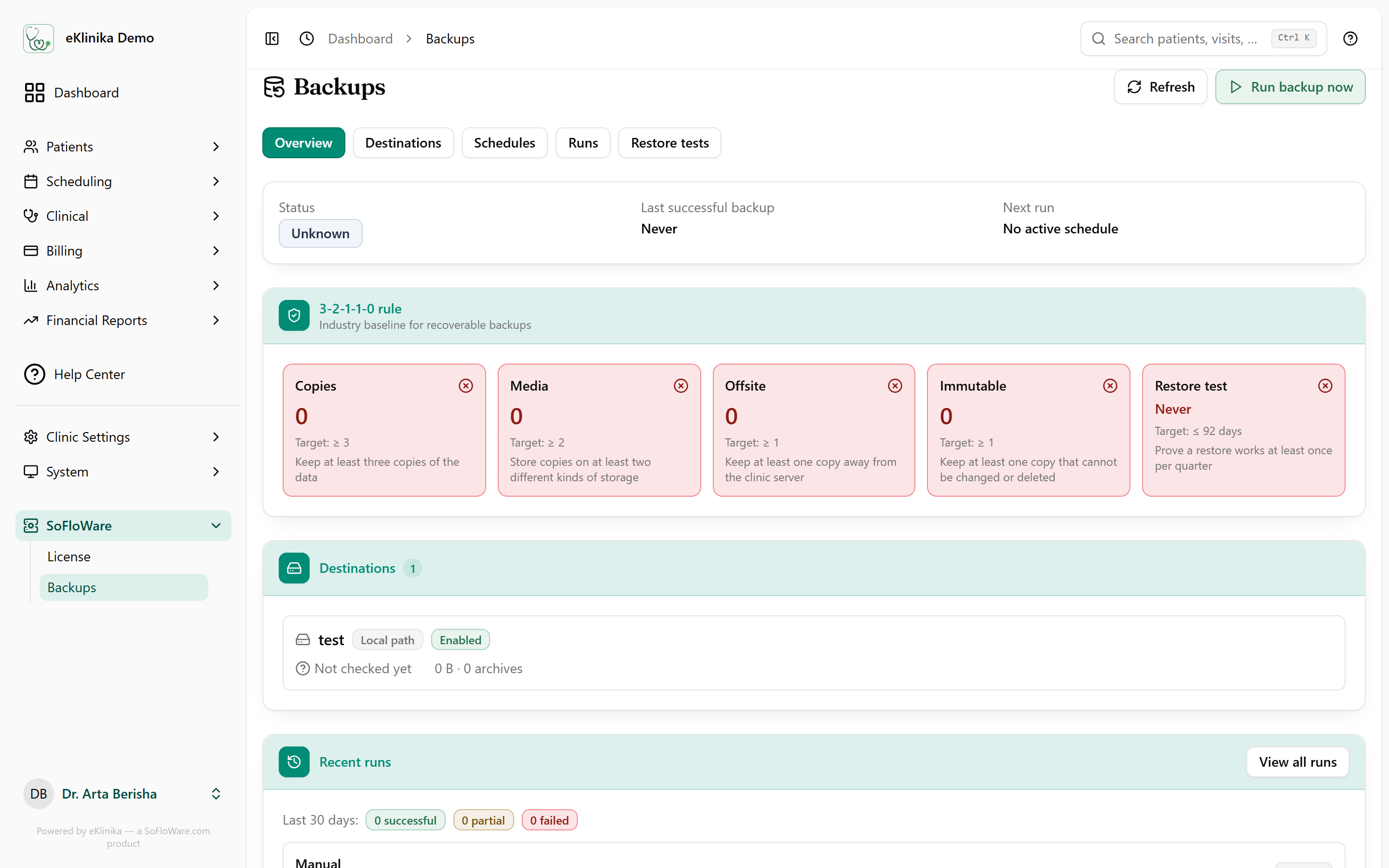This screenshot has height=868, width=1389.
Task: Focus the Search patients, visits field
Action: pyautogui.click(x=1204, y=39)
